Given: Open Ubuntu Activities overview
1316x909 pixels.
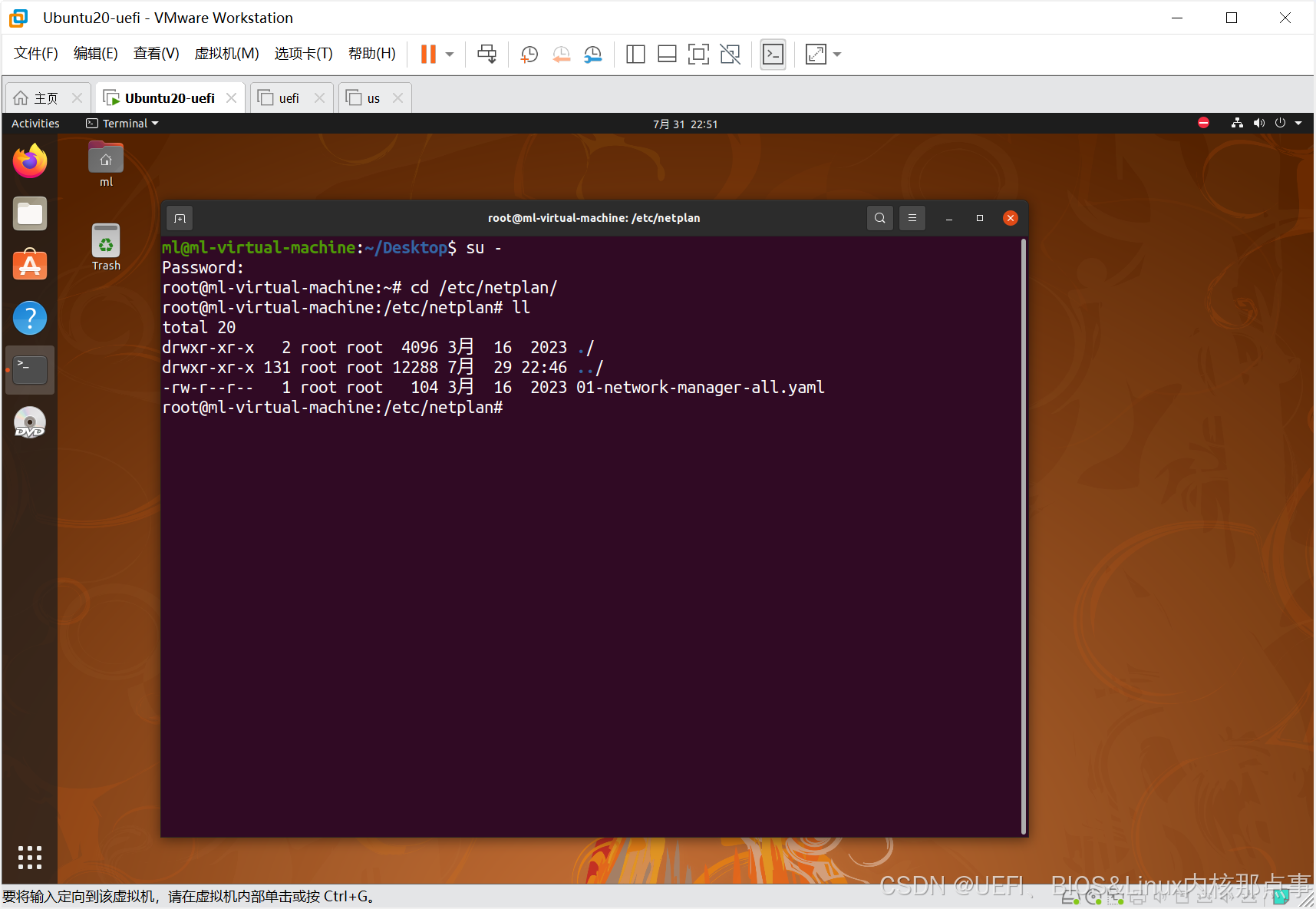Looking at the screenshot, I should [x=35, y=124].
